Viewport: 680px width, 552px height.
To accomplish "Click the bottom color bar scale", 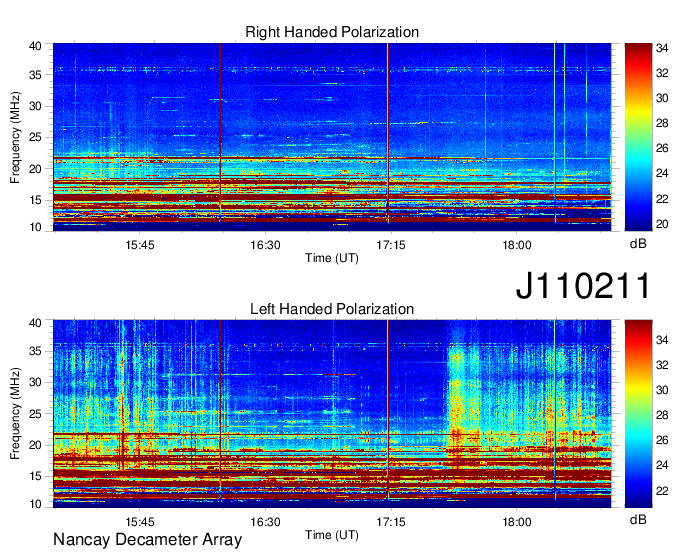I will click(638, 414).
